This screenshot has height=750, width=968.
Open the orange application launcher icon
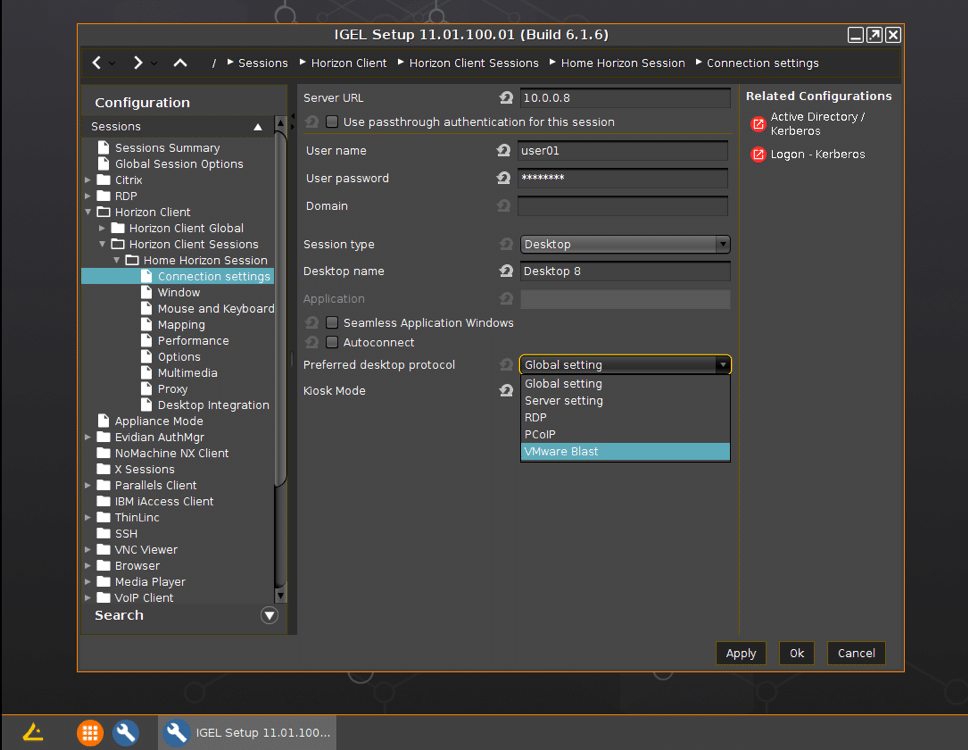coord(90,733)
